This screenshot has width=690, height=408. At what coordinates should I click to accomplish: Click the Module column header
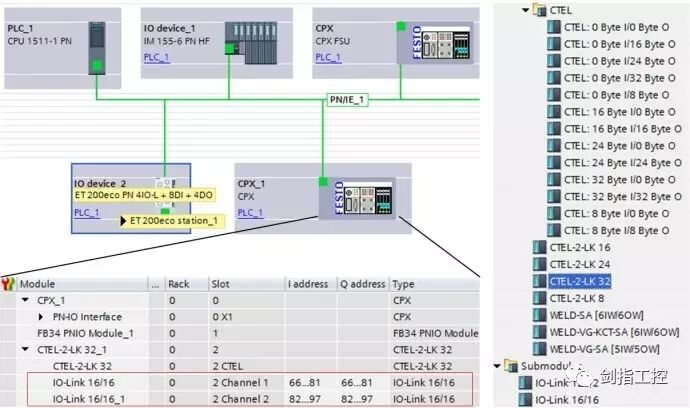coord(82,284)
